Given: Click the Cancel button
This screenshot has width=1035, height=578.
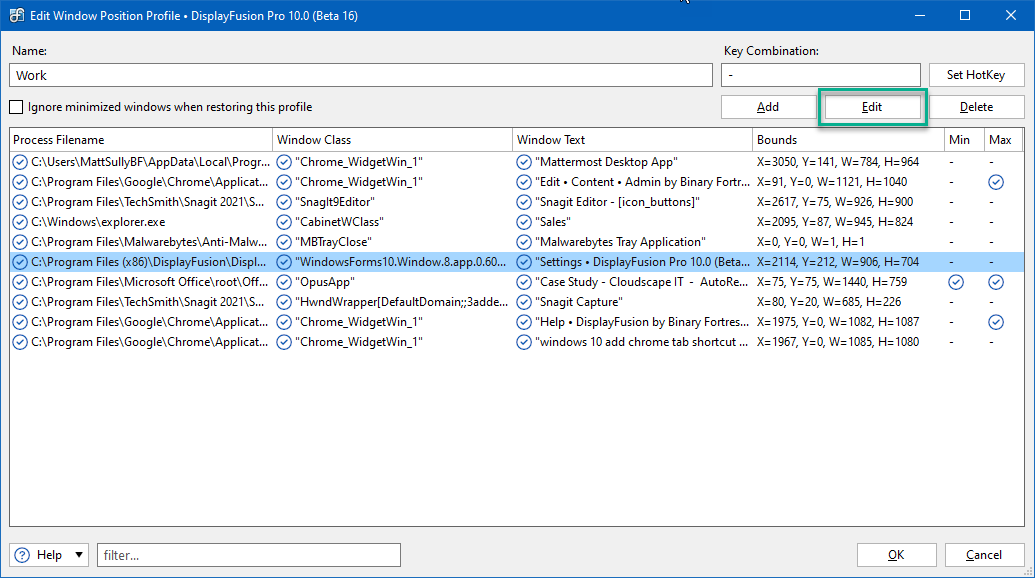Looking at the screenshot, I should (x=984, y=555).
